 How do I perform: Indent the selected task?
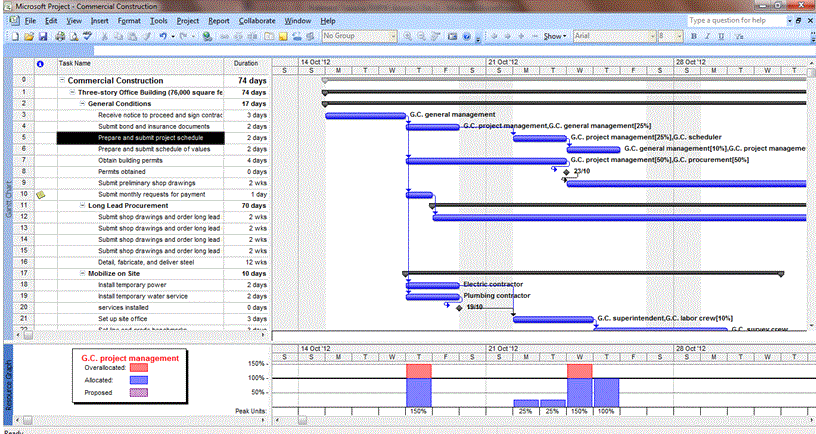click(507, 36)
